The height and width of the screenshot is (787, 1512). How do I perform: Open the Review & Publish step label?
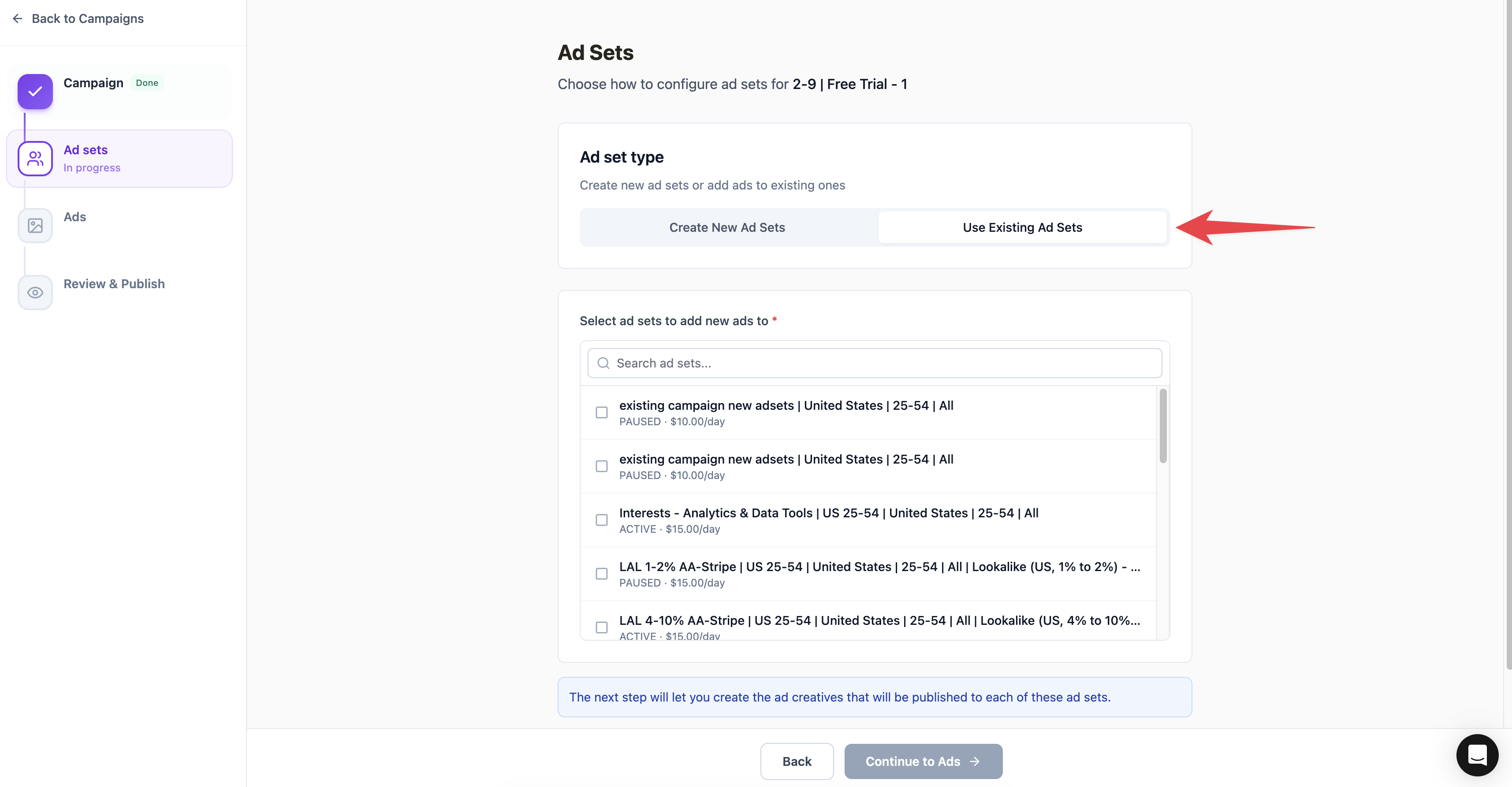(x=114, y=284)
